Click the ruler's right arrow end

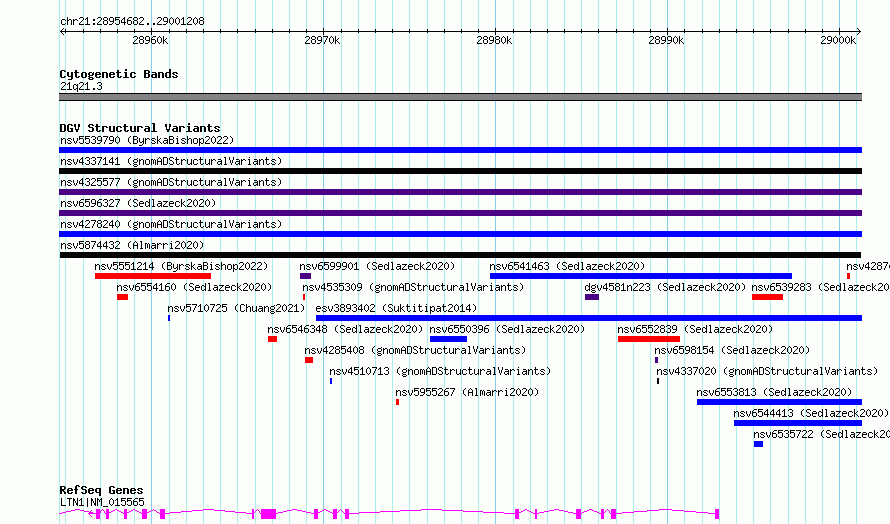(x=859, y=32)
